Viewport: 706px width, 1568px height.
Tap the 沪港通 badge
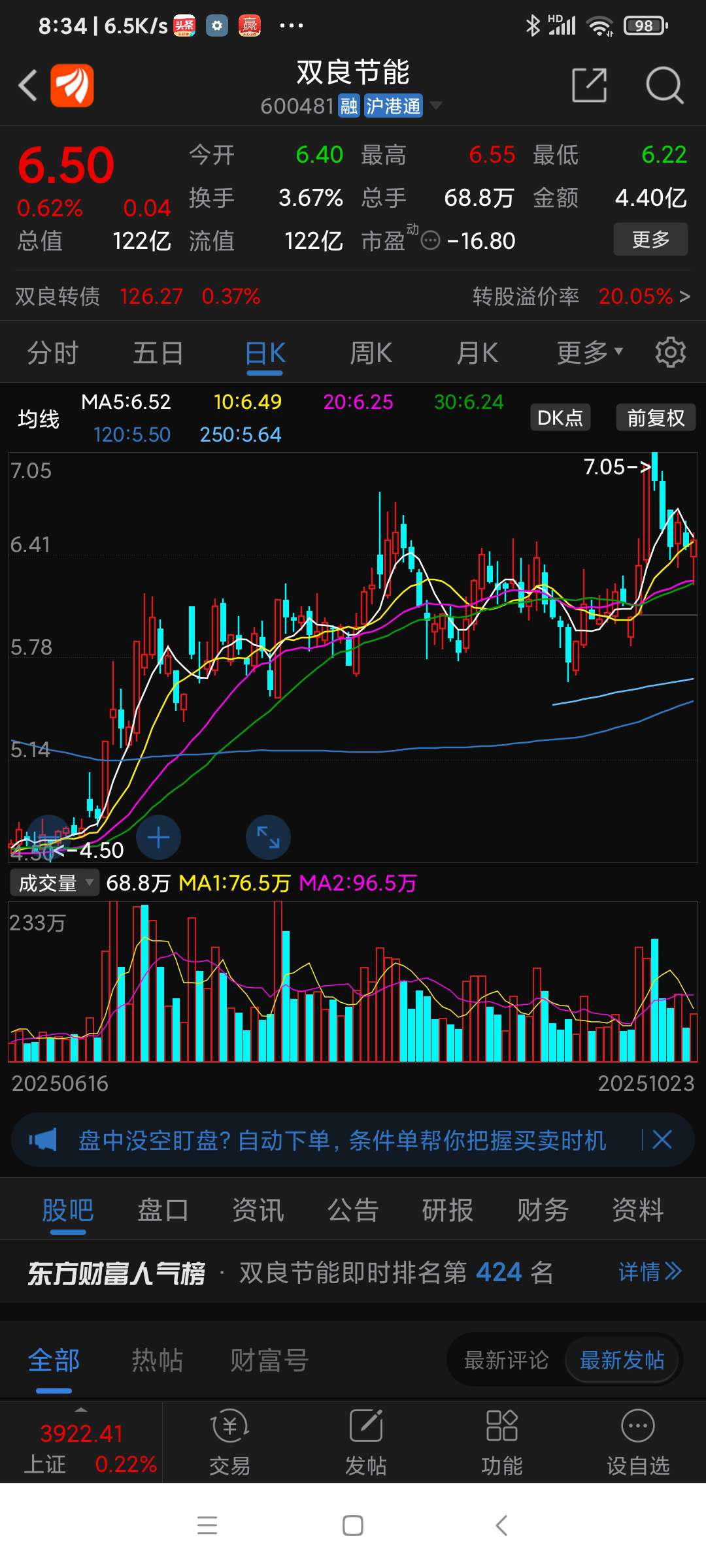pos(393,106)
